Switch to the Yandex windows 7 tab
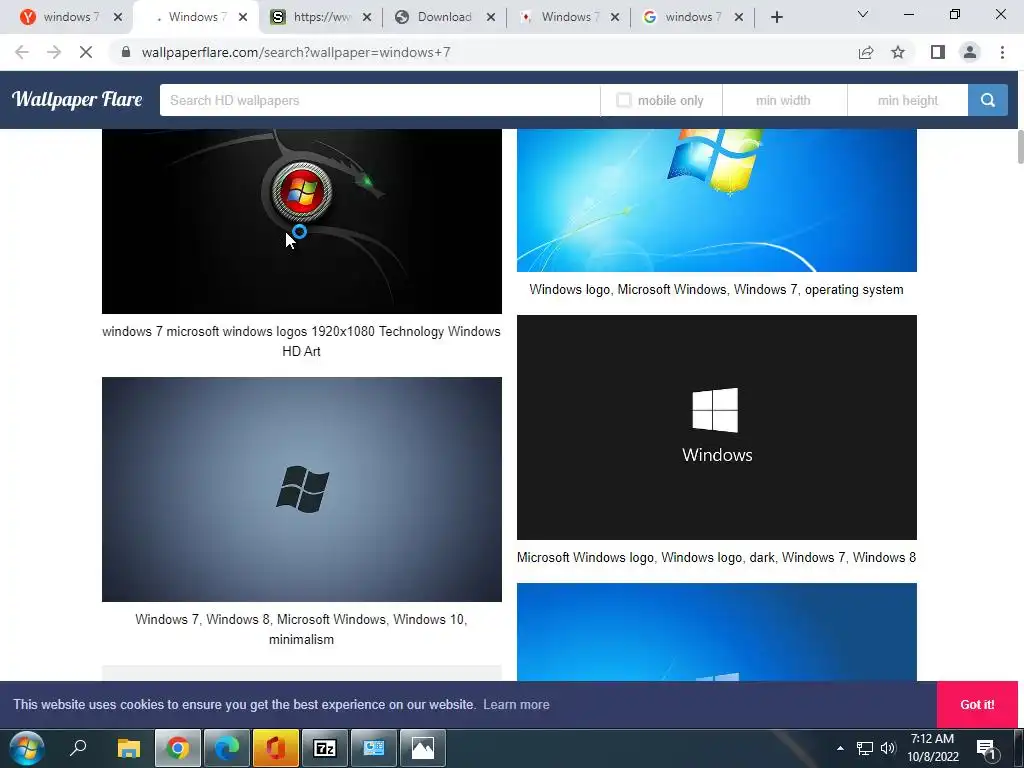This screenshot has width=1024, height=768. [x=62, y=17]
